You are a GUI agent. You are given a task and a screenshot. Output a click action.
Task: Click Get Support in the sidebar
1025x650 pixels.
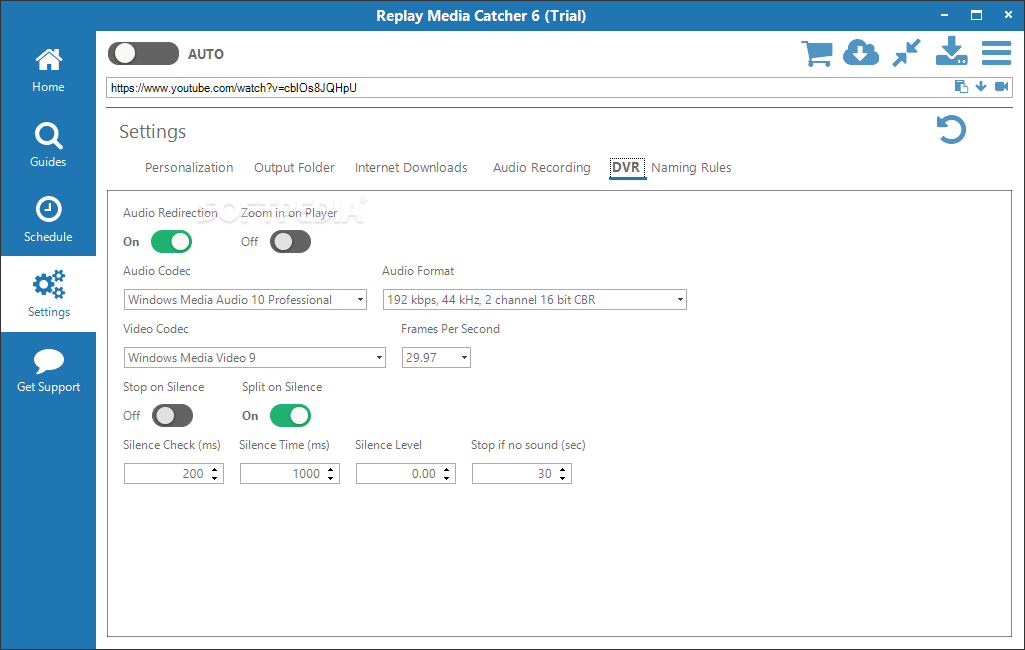48,371
